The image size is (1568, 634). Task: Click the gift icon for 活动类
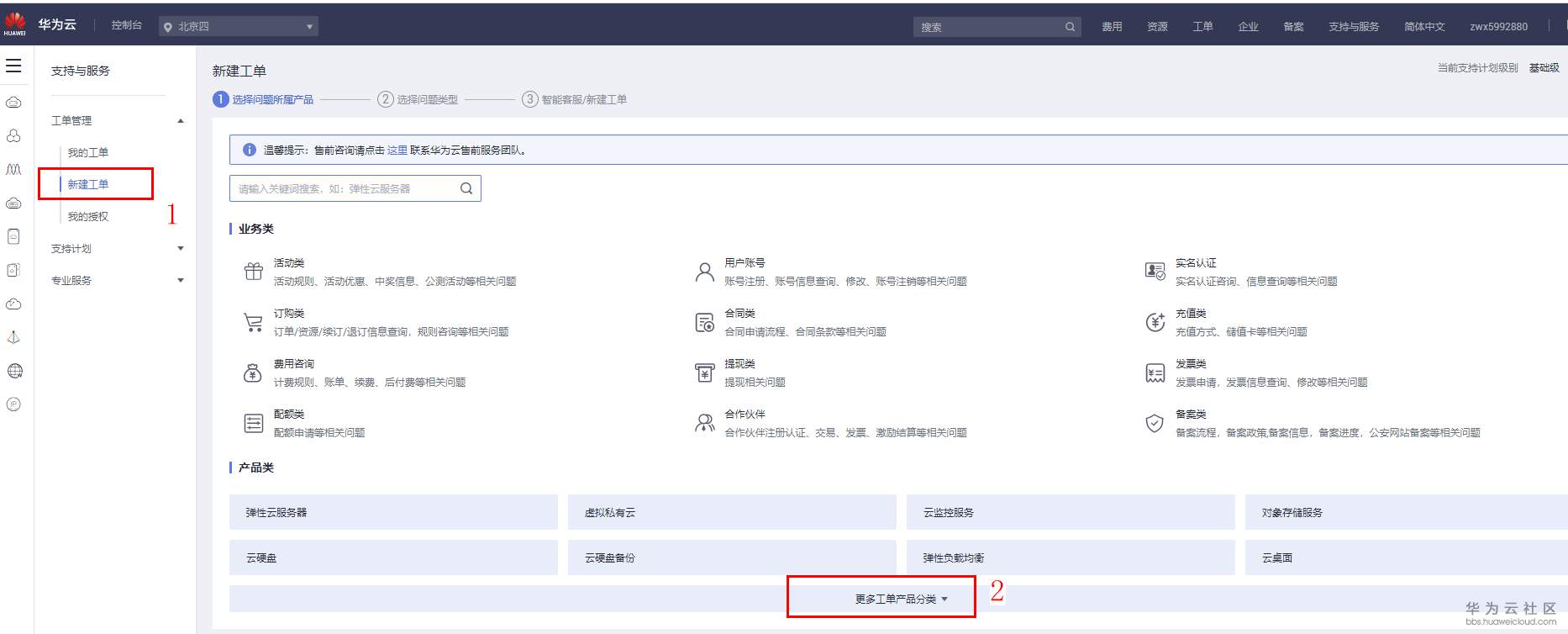click(254, 272)
